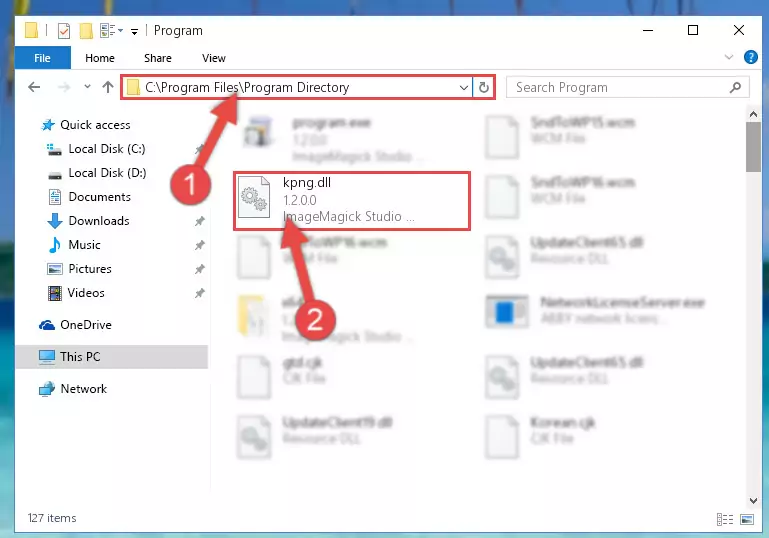Click the folder icon in title bar

[x=31, y=30]
